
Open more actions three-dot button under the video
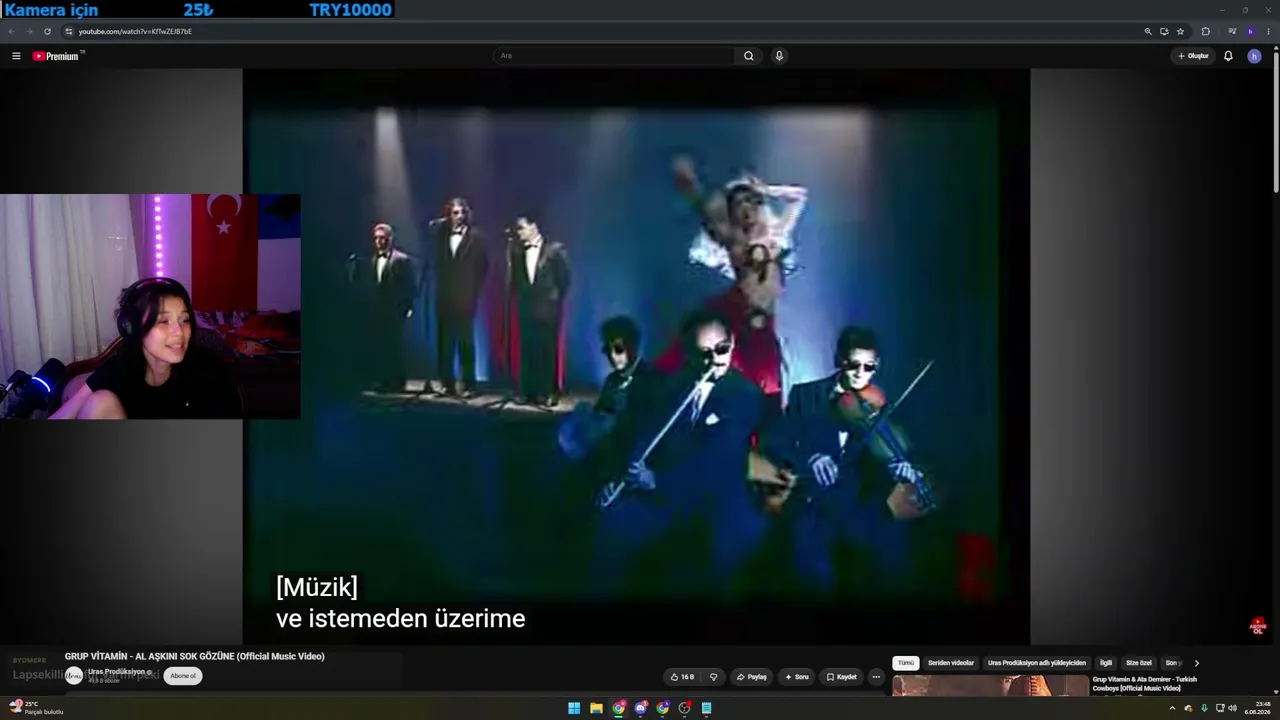click(x=876, y=677)
